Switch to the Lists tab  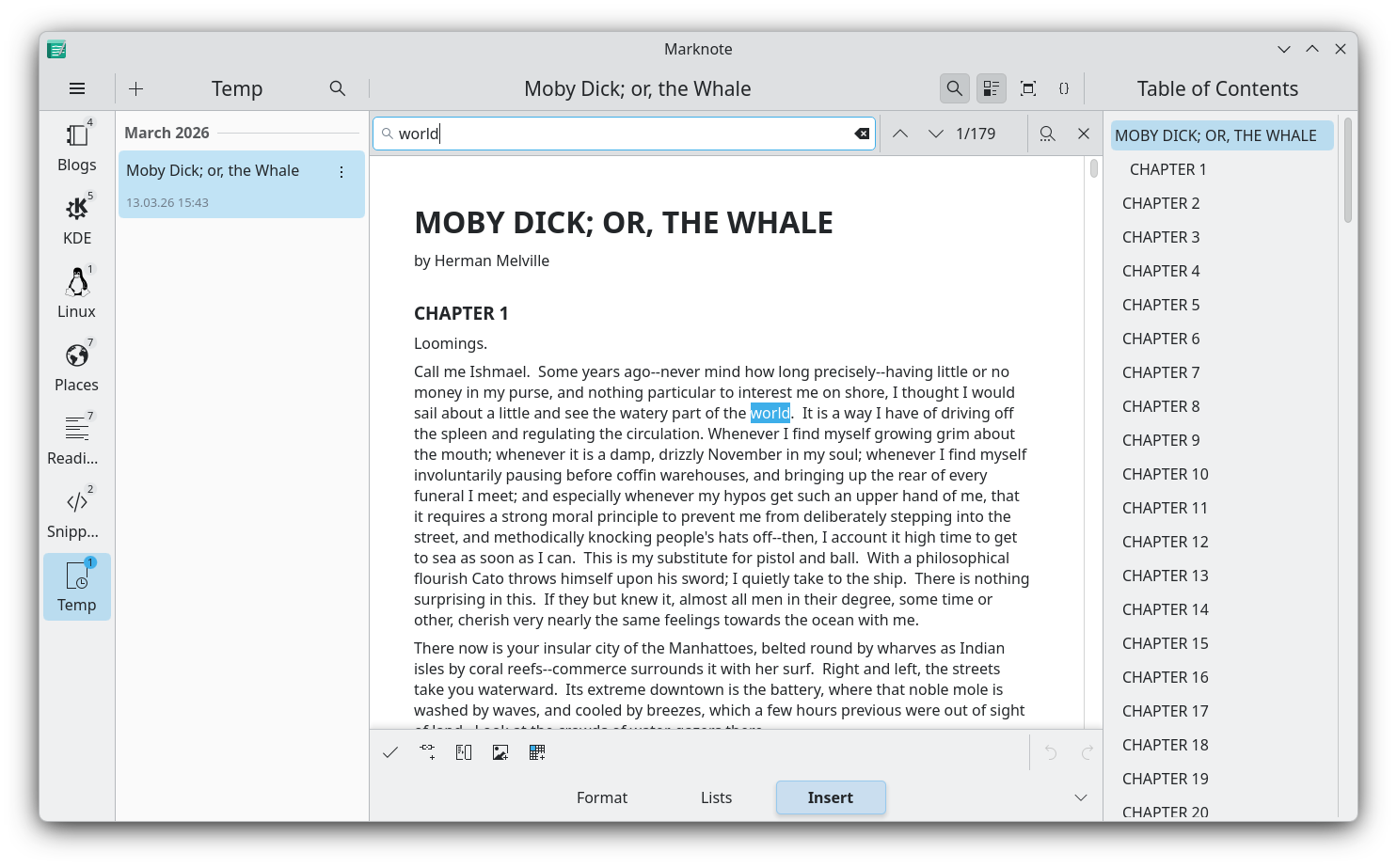coord(716,797)
